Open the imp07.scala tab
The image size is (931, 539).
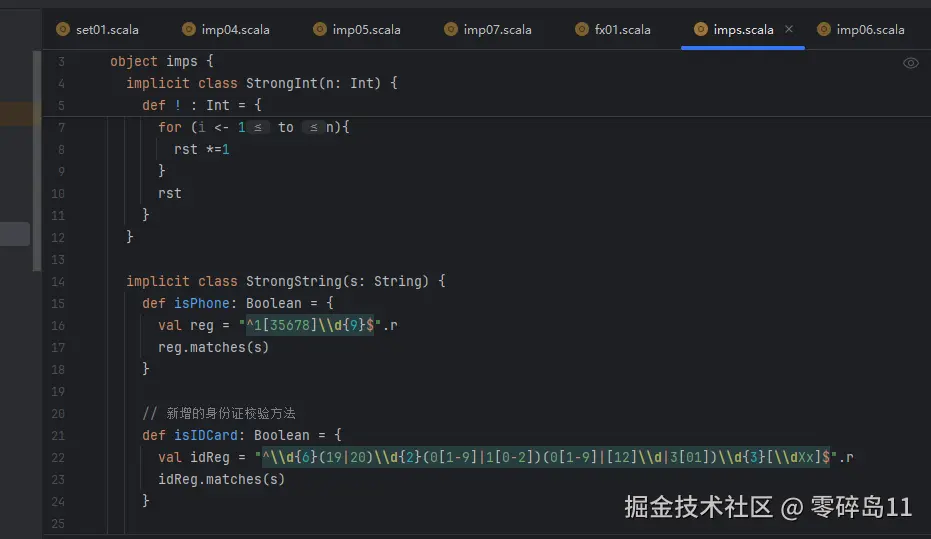click(497, 30)
